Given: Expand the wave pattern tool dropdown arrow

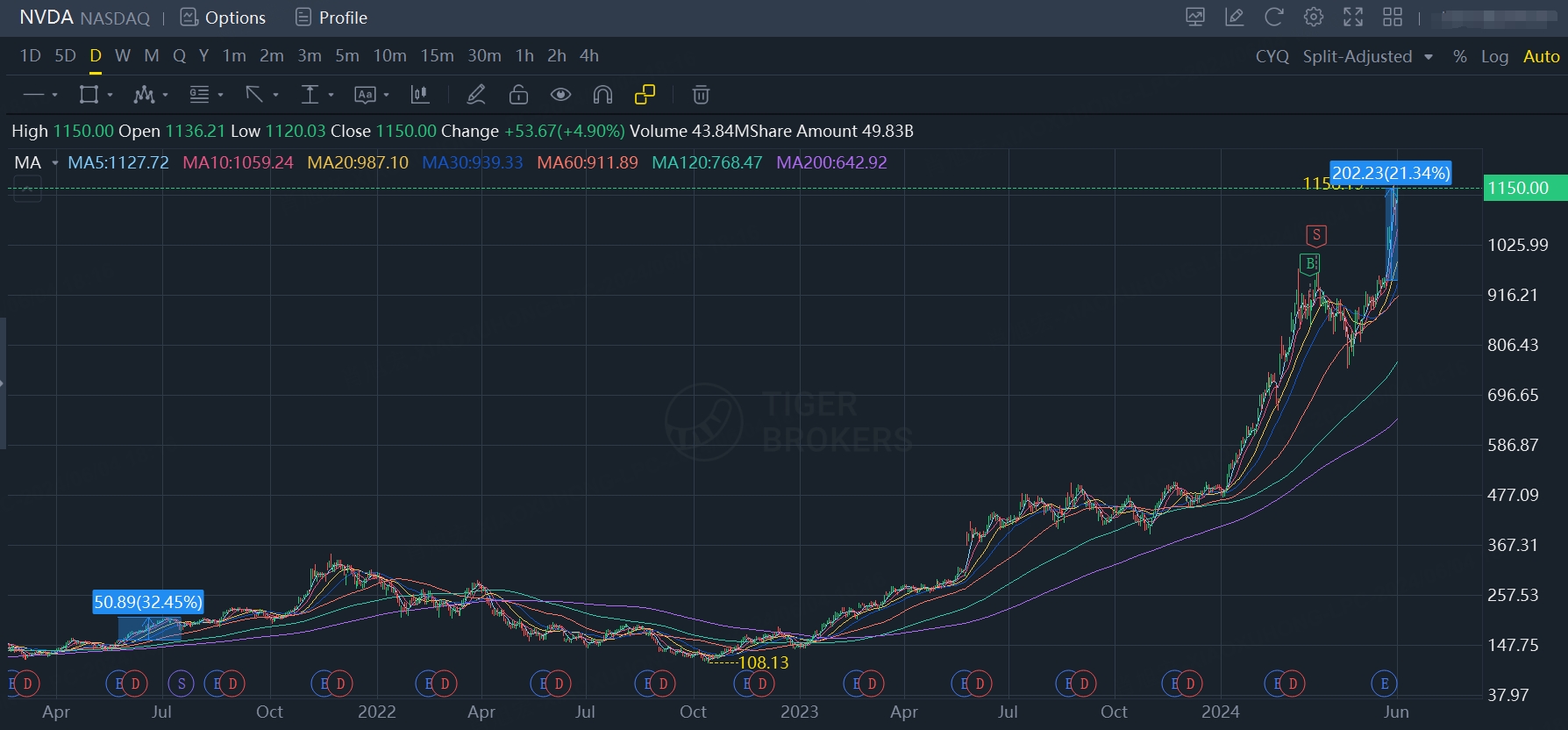Looking at the screenshot, I should (x=165, y=95).
